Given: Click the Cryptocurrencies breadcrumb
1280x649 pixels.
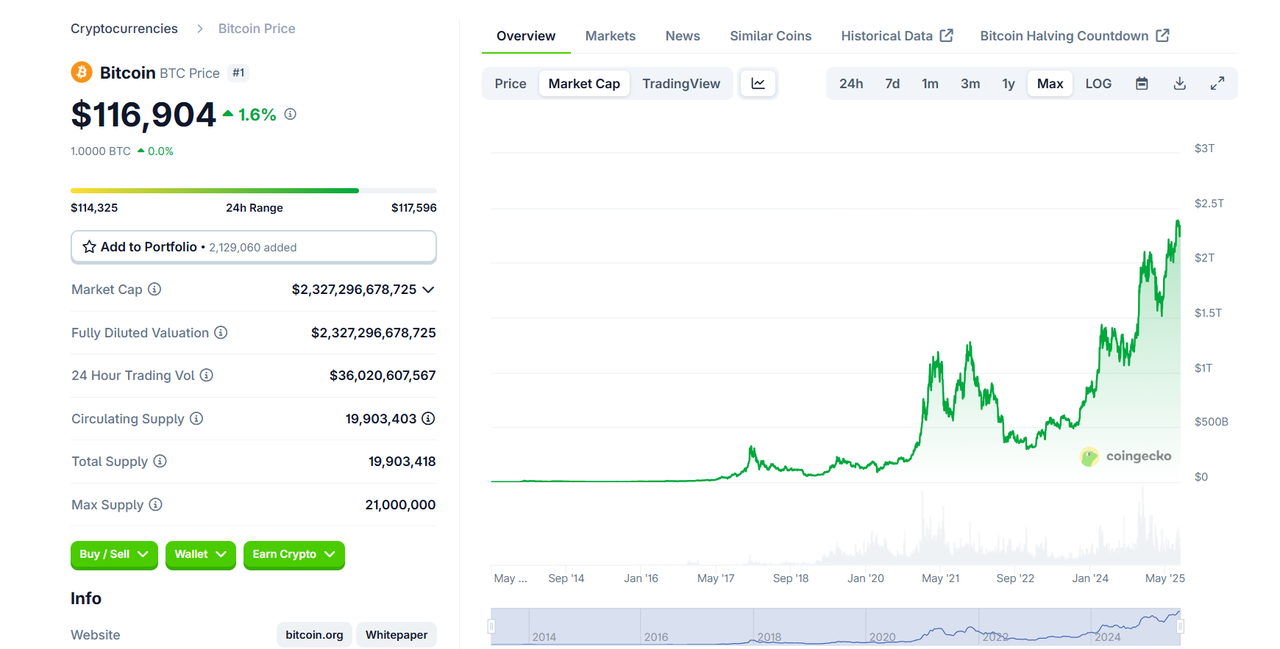Looking at the screenshot, I should point(123,28).
